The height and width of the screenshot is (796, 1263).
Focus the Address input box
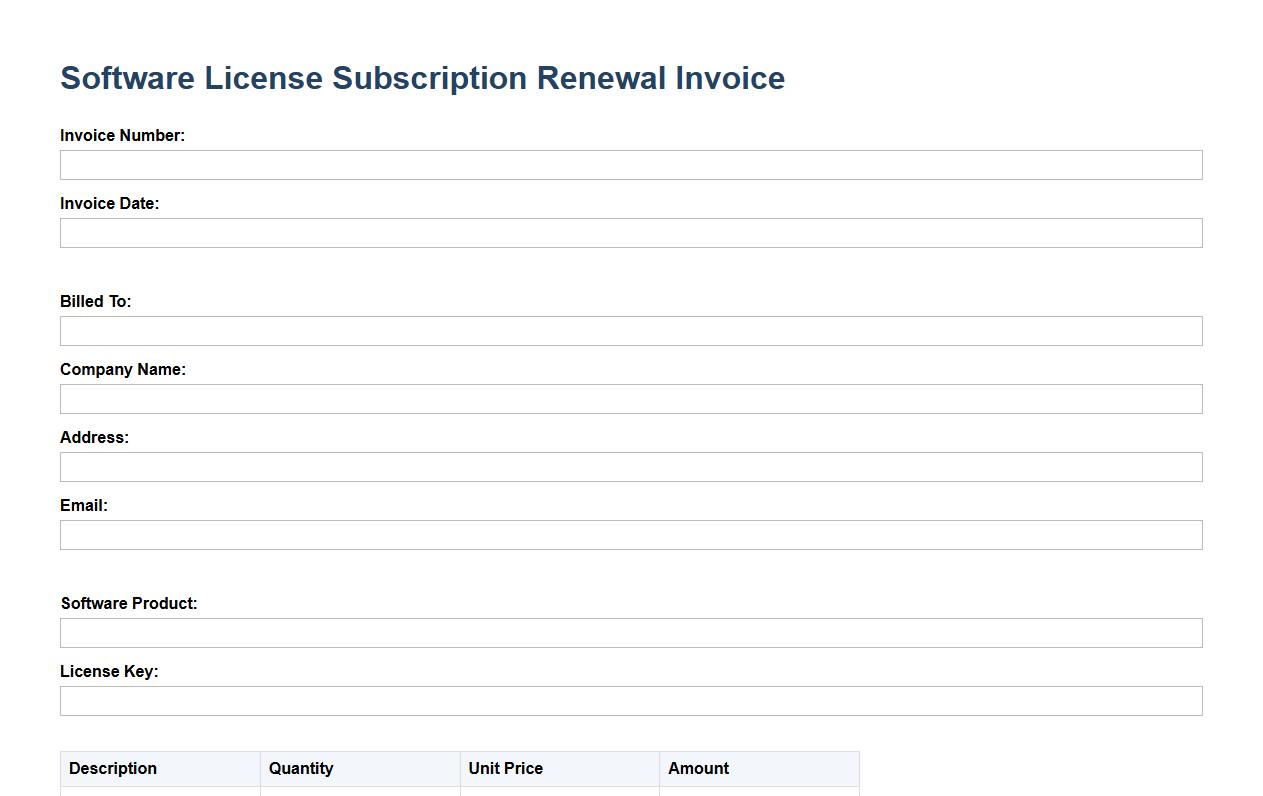(631, 467)
